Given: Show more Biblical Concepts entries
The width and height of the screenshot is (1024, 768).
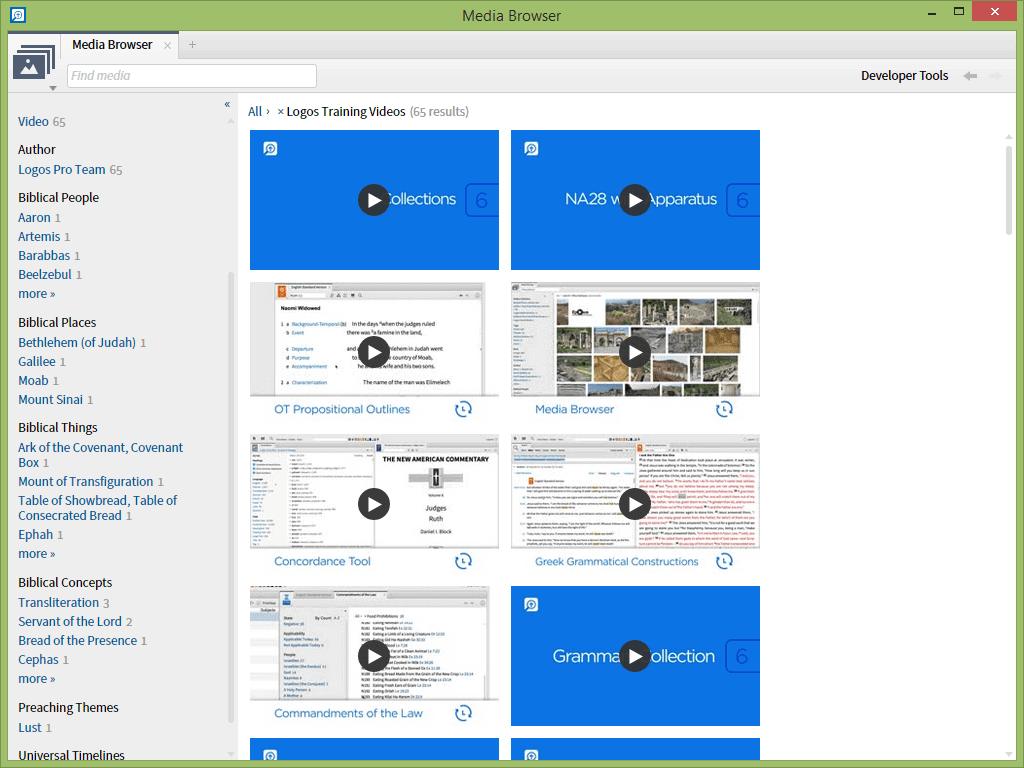Looking at the screenshot, I should point(36,679).
